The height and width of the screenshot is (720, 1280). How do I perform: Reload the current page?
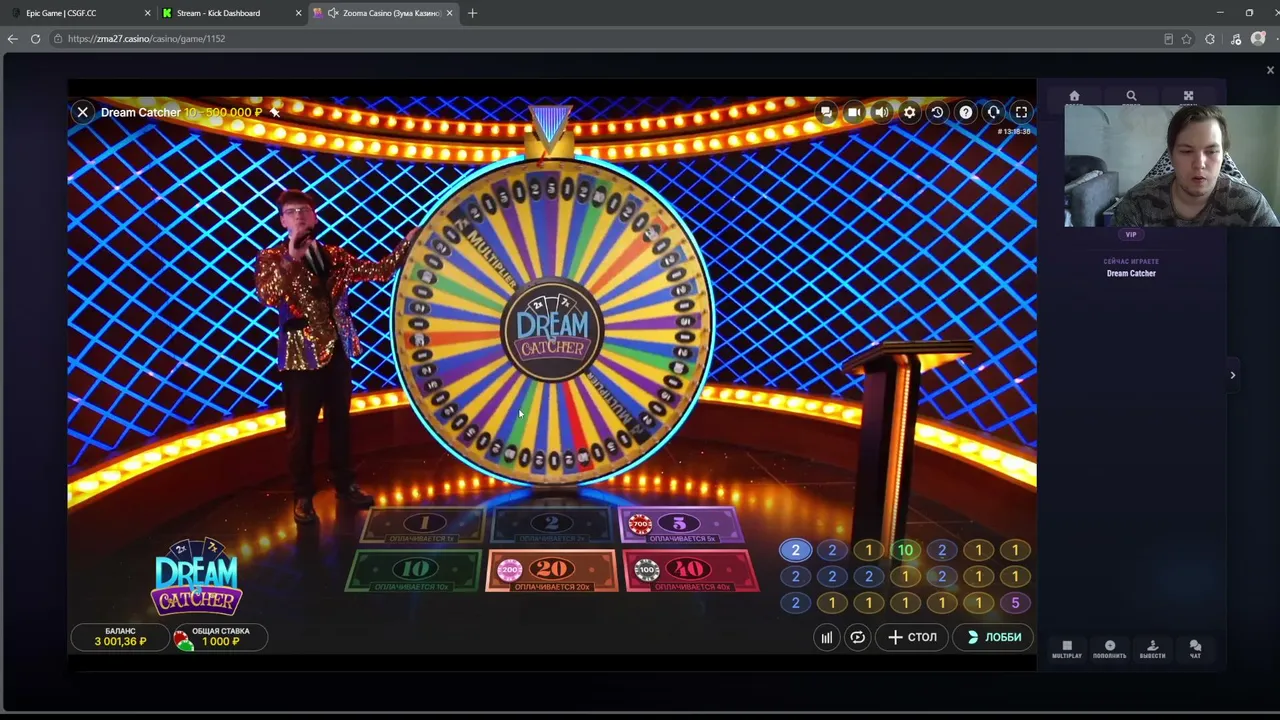point(35,39)
